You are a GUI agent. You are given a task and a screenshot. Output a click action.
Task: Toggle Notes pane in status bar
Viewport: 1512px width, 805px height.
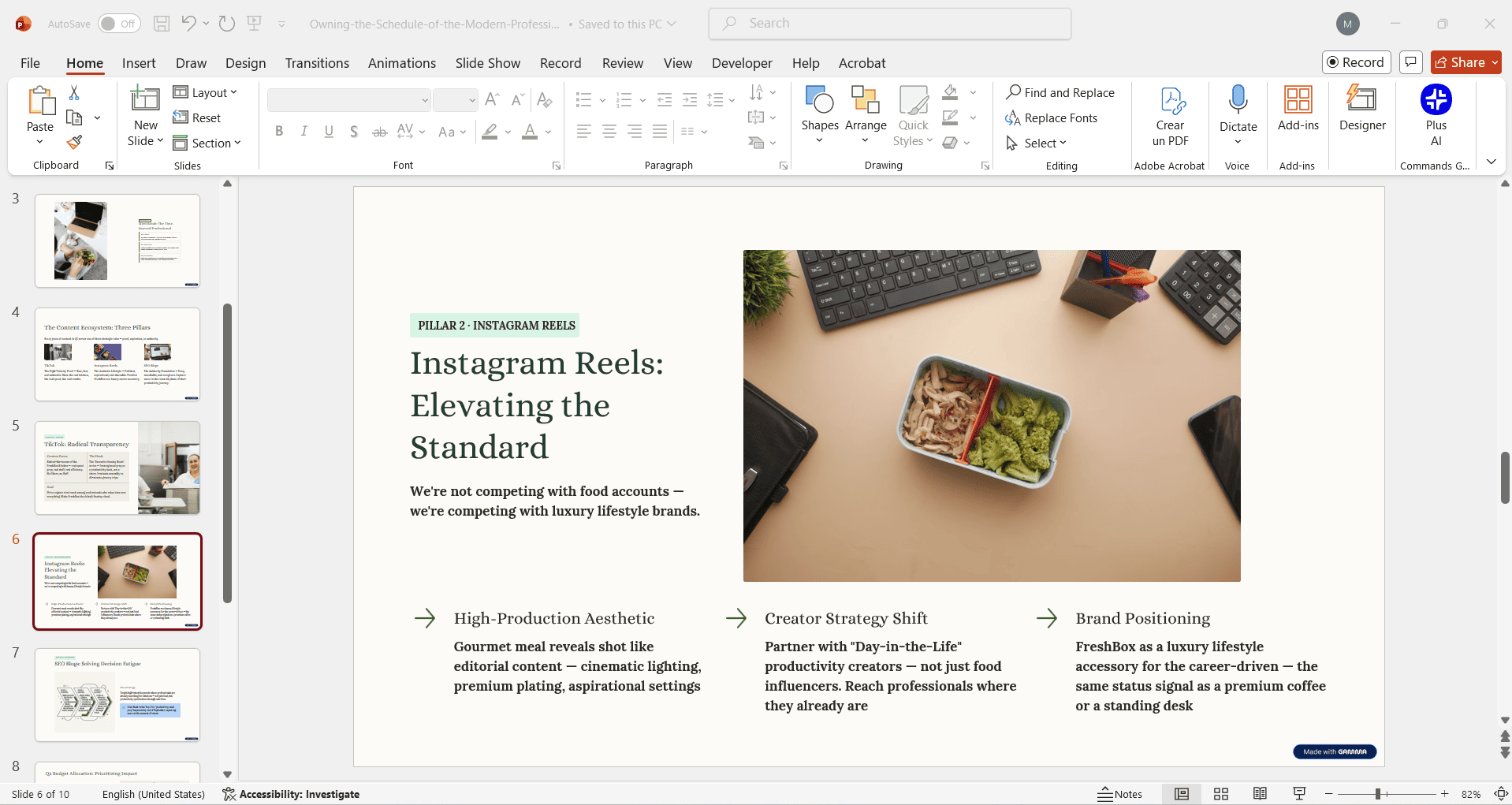coord(1120,794)
